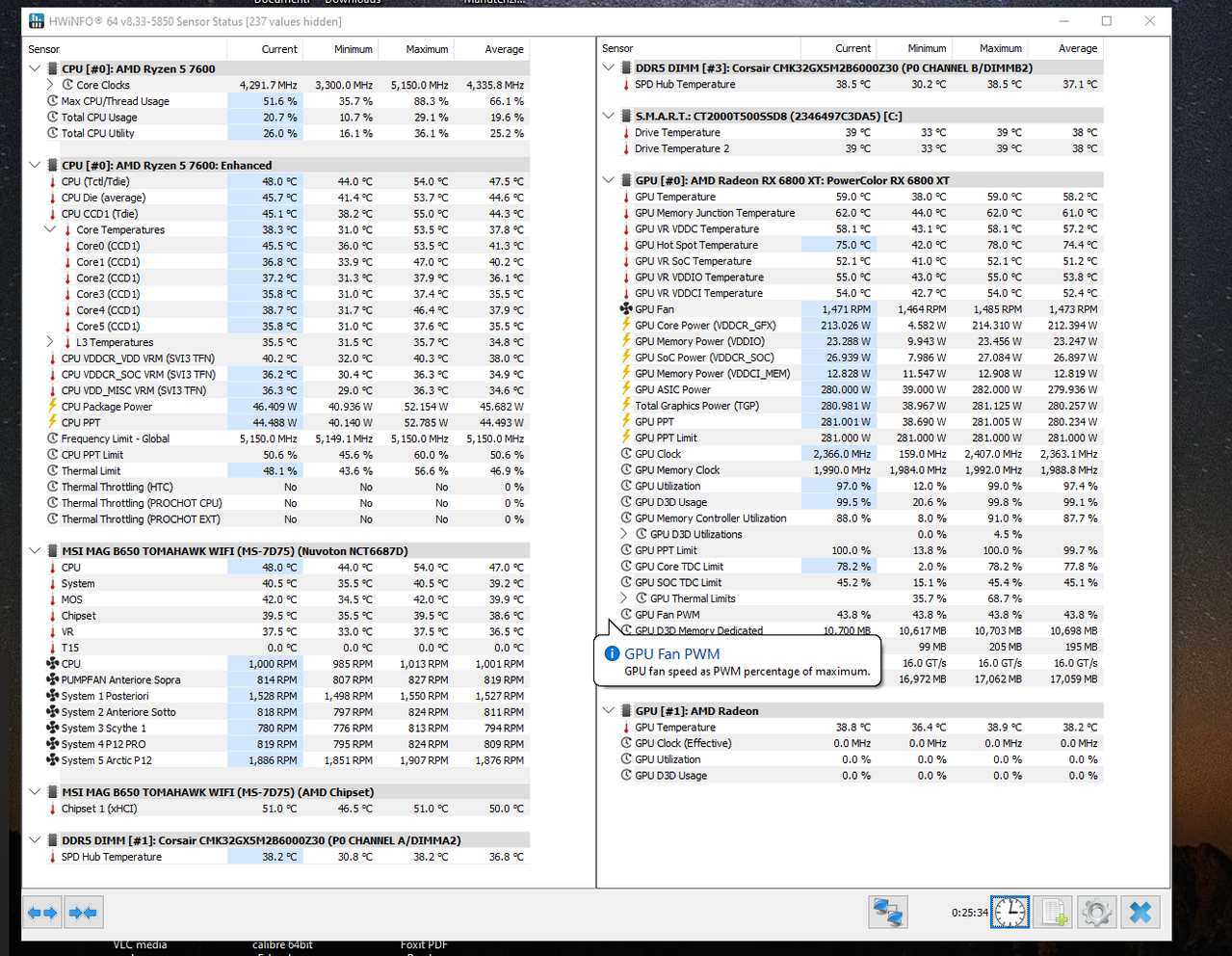This screenshot has height=956, width=1232.
Task: Click the clock icon beside GPU Memory Clock
Action: (x=626, y=470)
